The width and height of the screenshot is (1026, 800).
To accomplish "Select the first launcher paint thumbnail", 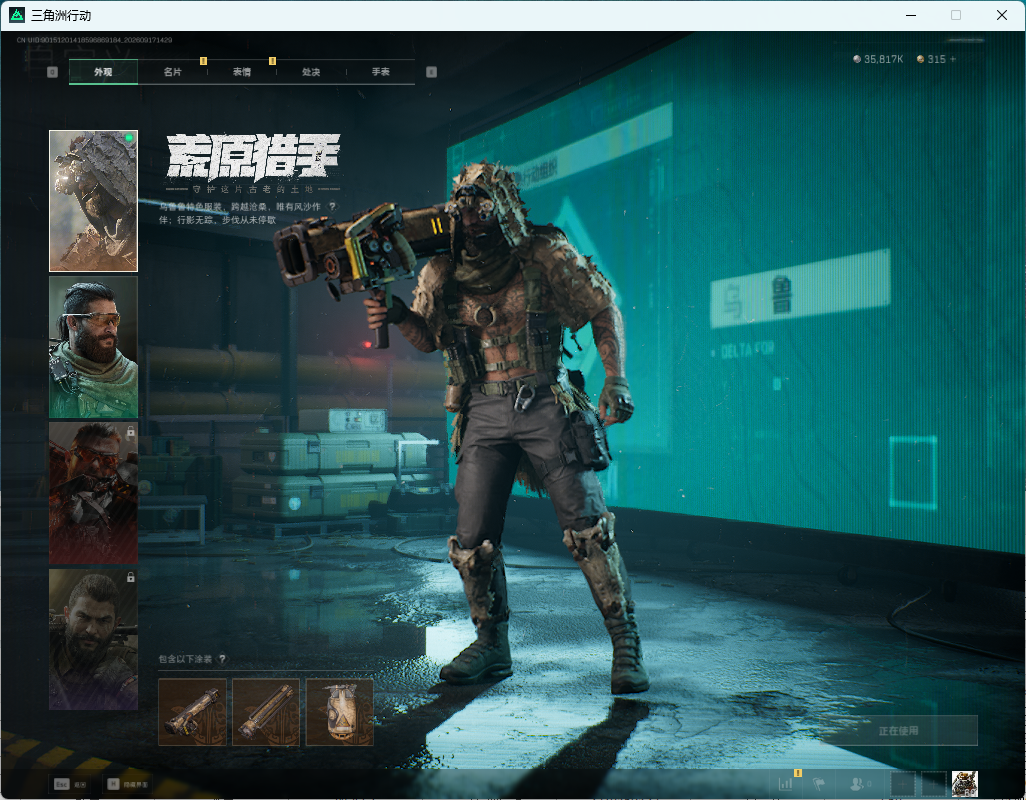I will point(192,712).
